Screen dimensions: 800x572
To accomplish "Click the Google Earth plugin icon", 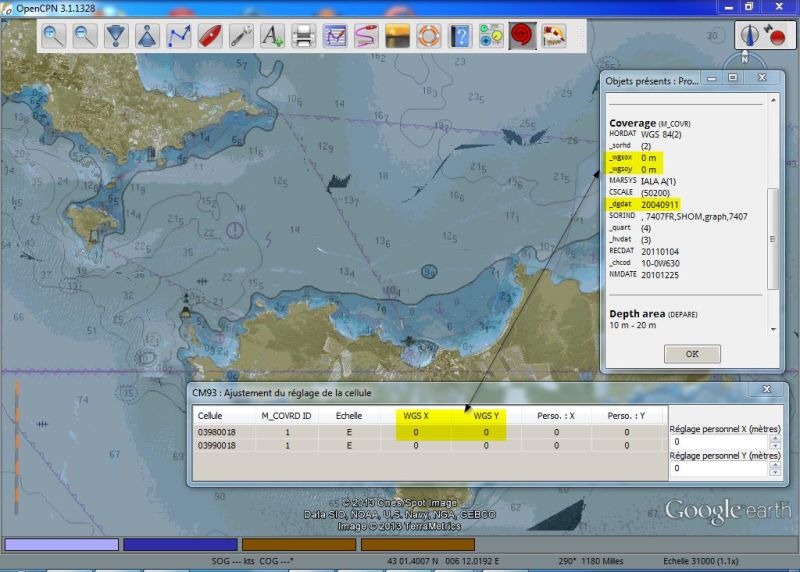I will [554, 36].
